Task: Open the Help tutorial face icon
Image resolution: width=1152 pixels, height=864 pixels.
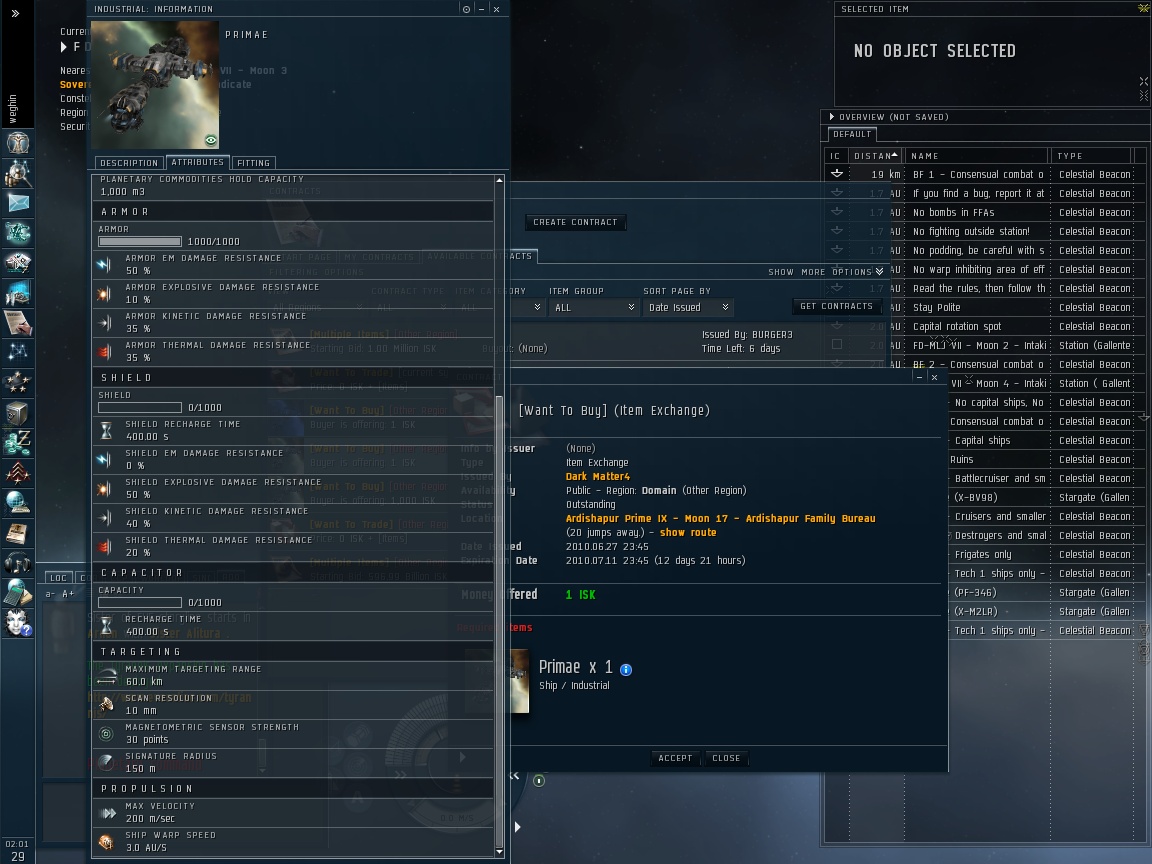Action: click(x=18, y=623)
